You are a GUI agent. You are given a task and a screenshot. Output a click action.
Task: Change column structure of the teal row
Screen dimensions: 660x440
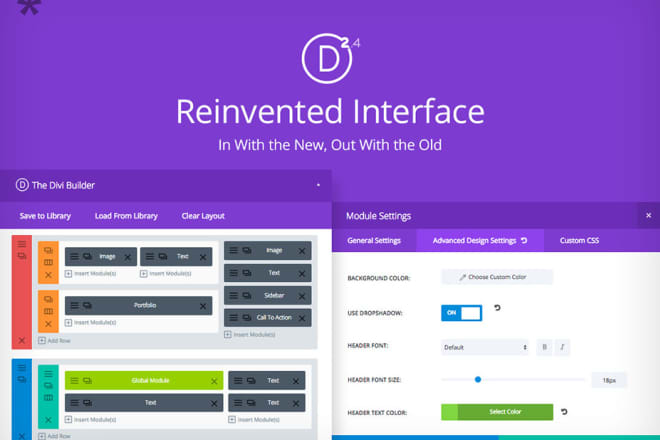[x=48, y=397]
